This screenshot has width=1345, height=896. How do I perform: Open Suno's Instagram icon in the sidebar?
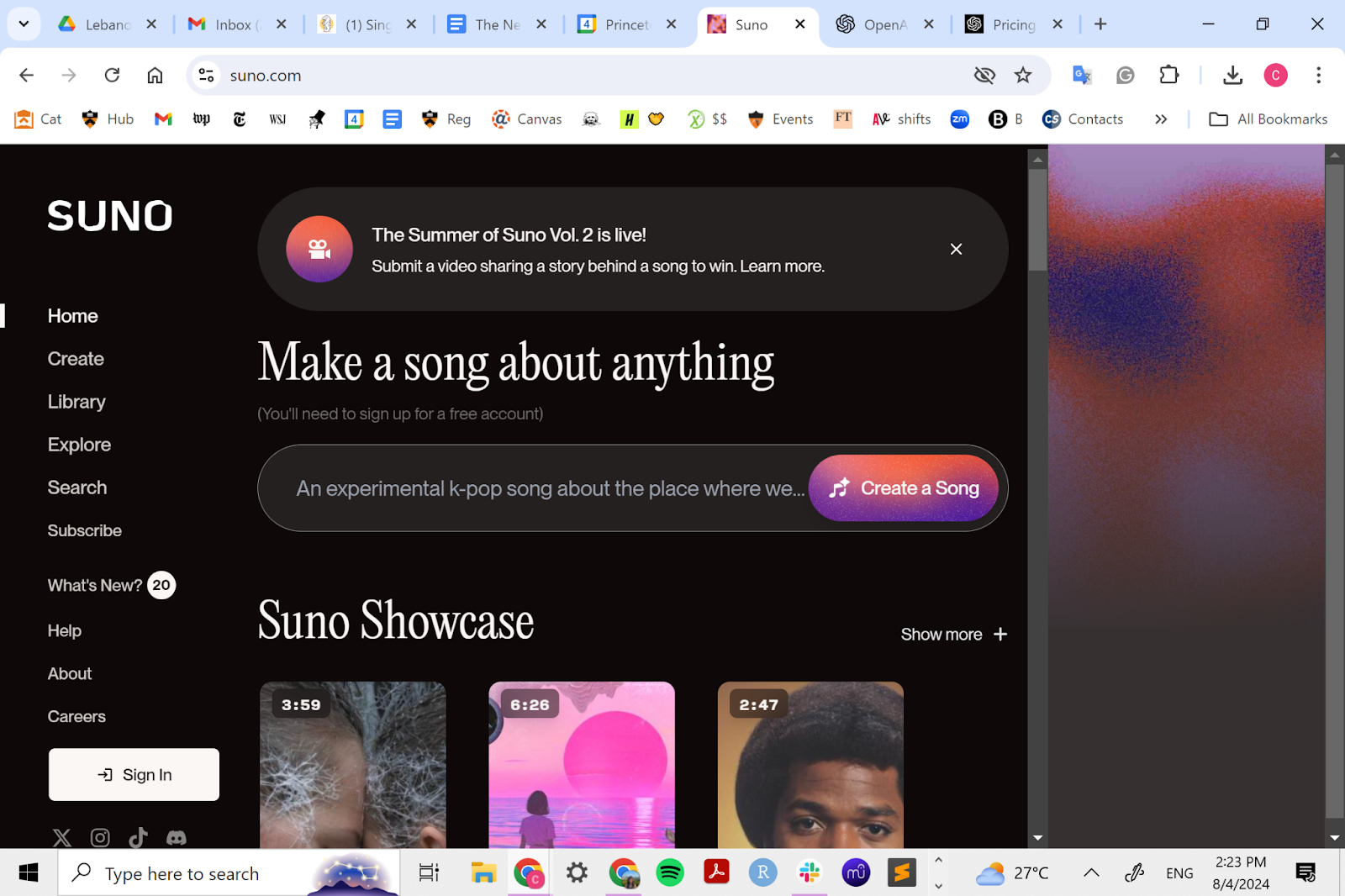click(x=100, y=837)
